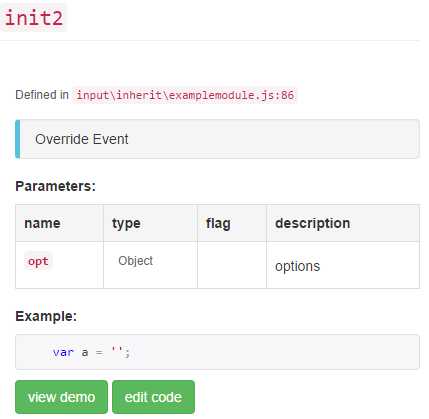Click the Object type cell

point(150,265)
